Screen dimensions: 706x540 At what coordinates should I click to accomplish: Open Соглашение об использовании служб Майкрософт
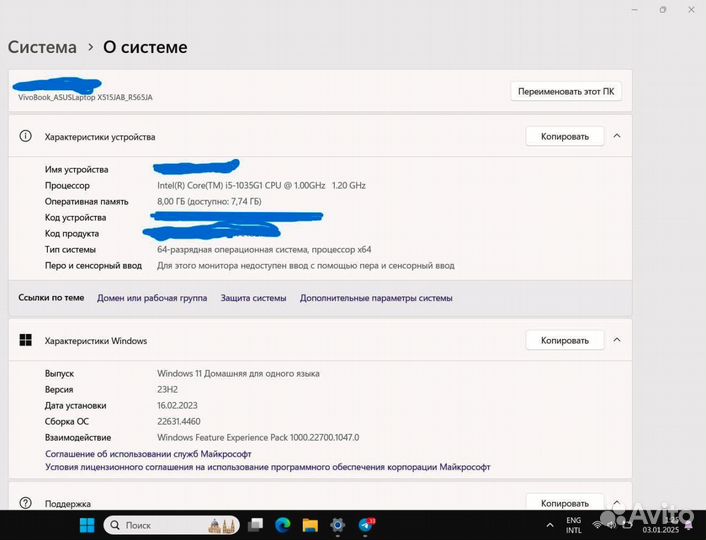coord(148,454)
